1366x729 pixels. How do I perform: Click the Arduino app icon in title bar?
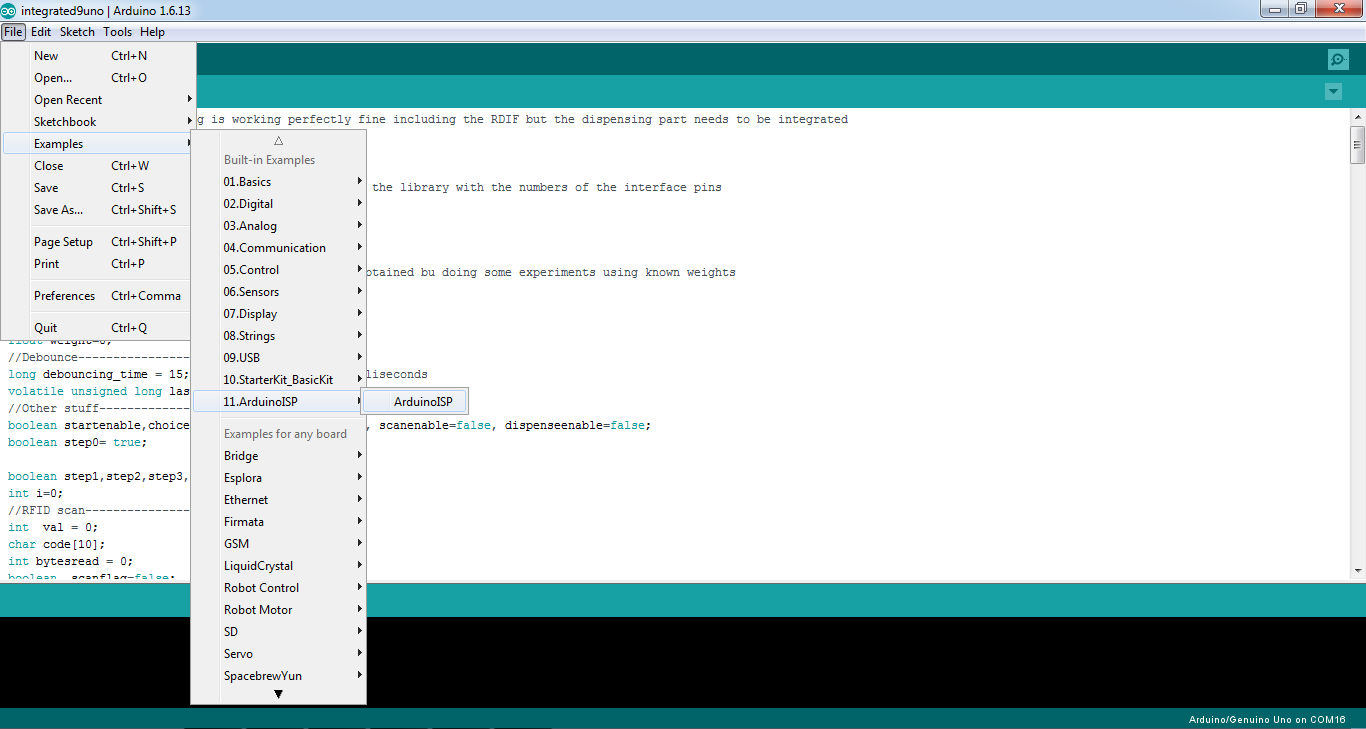point(8,10)
